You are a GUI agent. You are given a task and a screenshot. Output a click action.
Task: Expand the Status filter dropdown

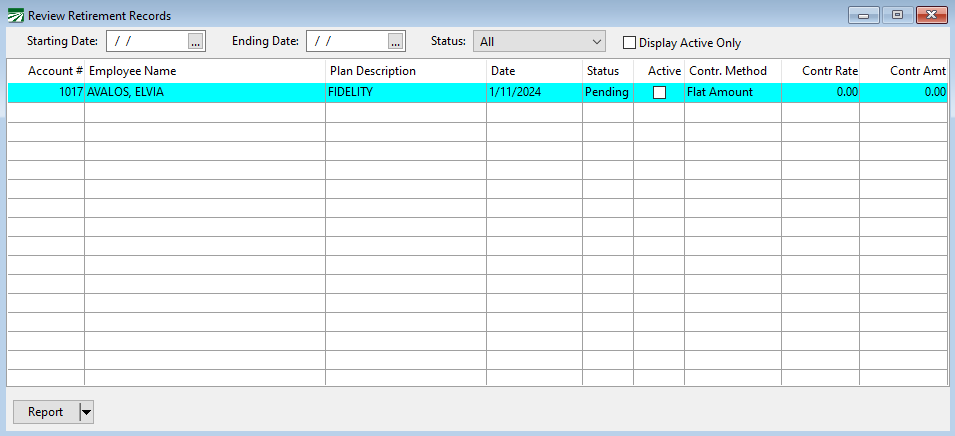tap(596, 41)
